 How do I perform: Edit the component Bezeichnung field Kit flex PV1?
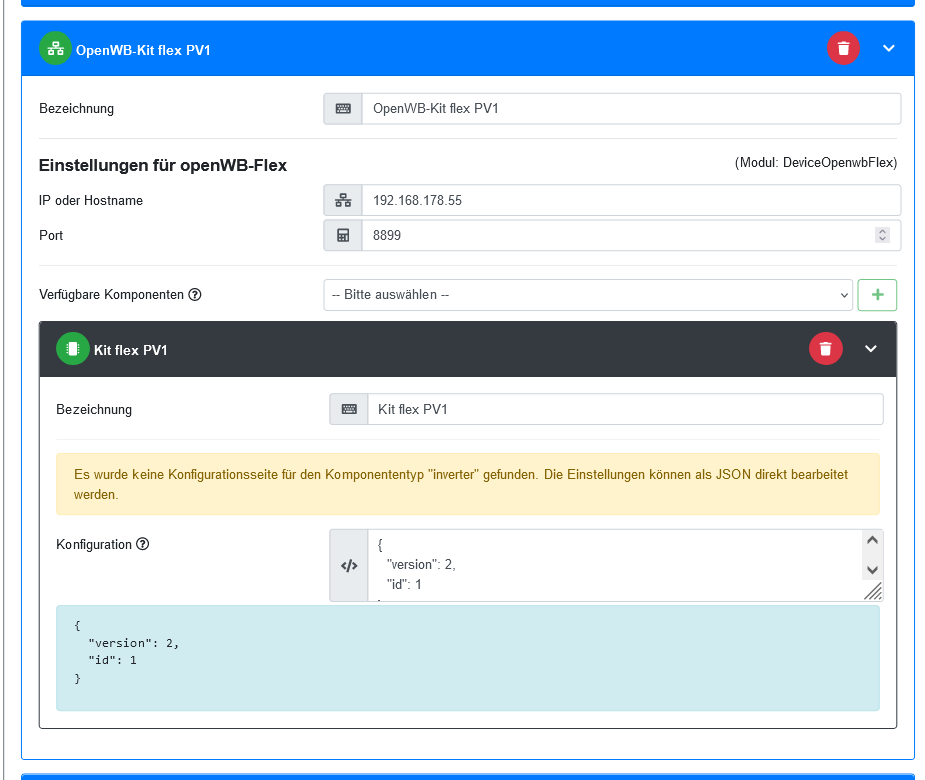625,409
